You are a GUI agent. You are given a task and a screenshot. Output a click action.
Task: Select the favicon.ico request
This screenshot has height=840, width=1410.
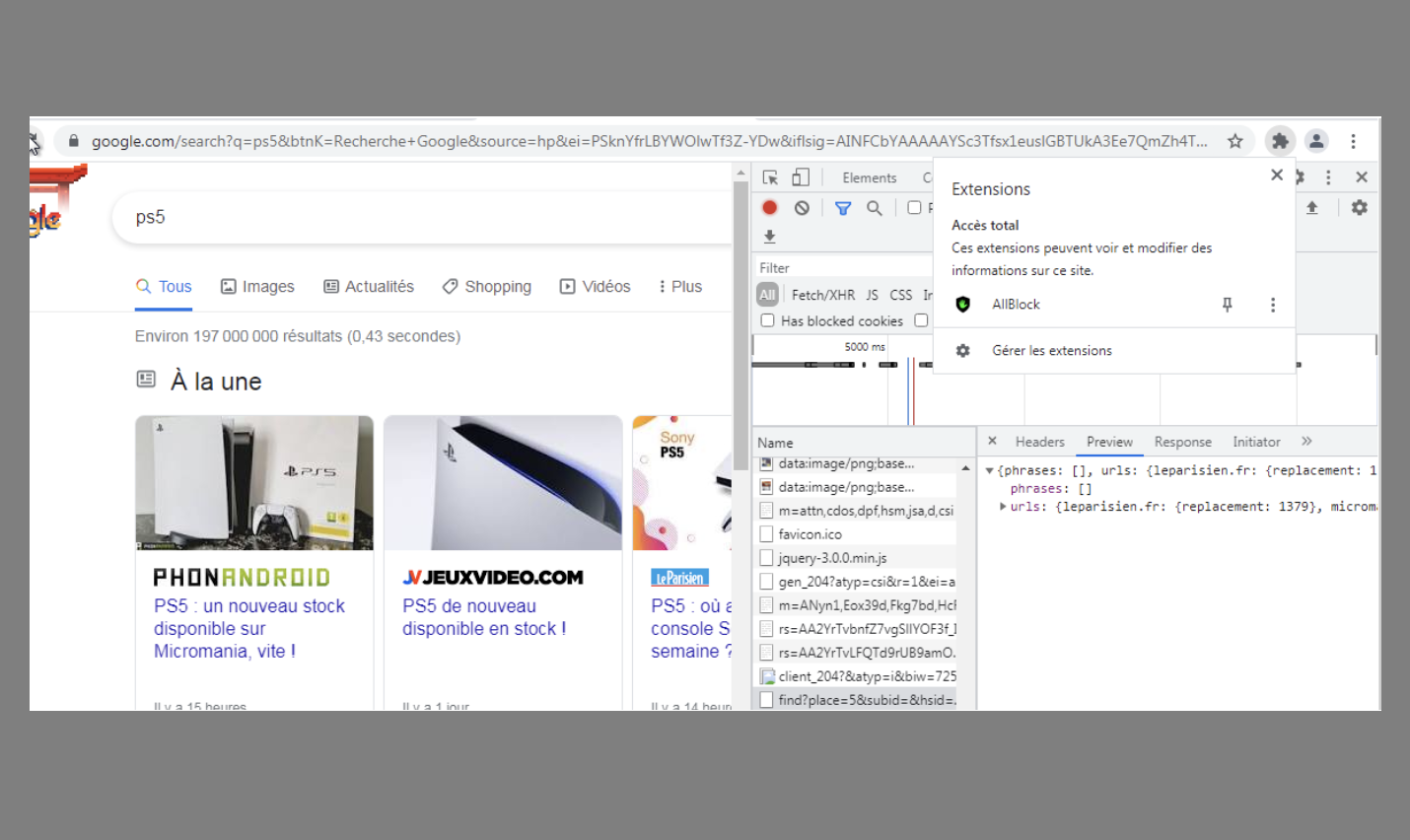(x=855, y=534)
